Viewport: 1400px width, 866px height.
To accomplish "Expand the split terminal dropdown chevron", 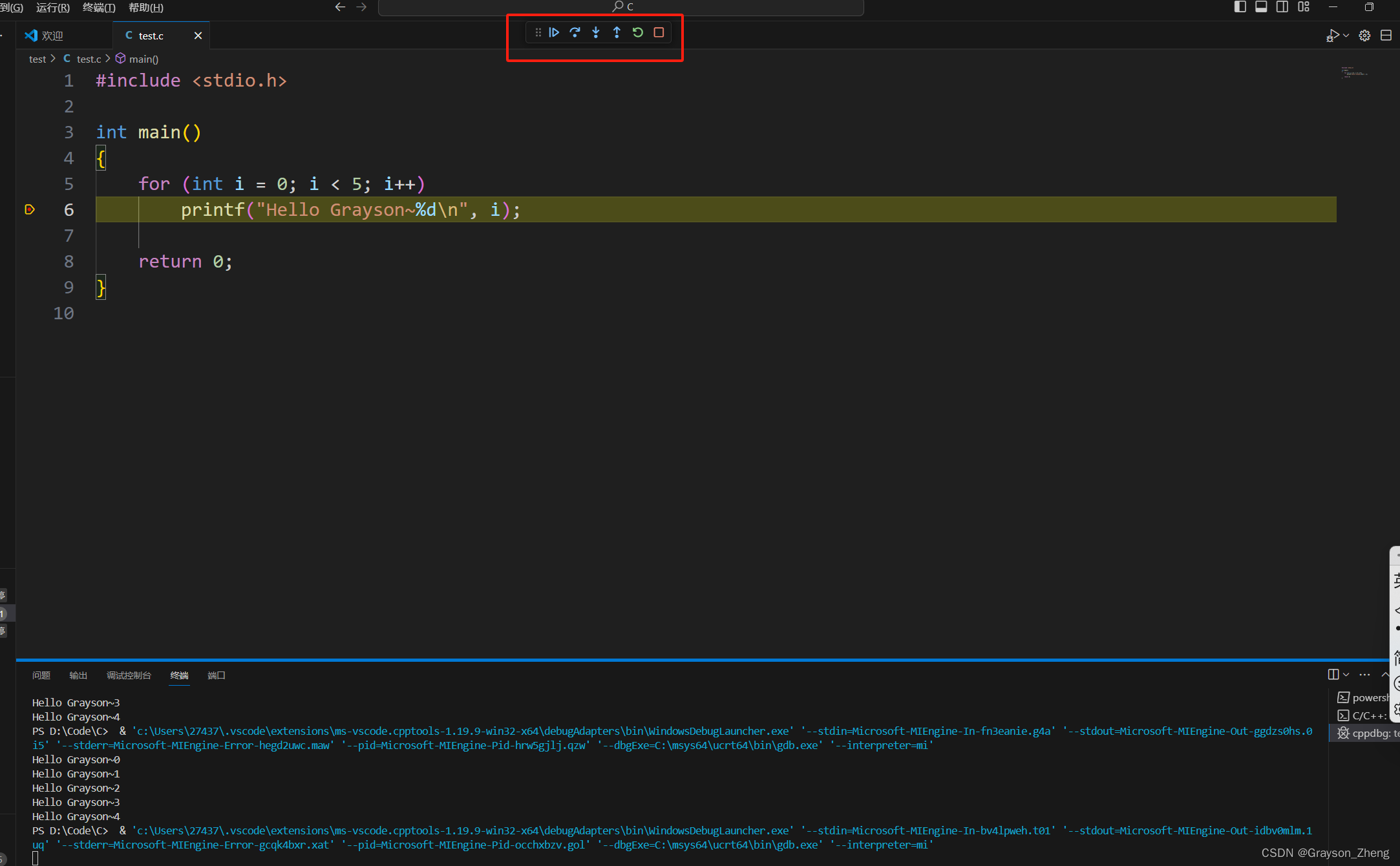I will coord(1346,674).
